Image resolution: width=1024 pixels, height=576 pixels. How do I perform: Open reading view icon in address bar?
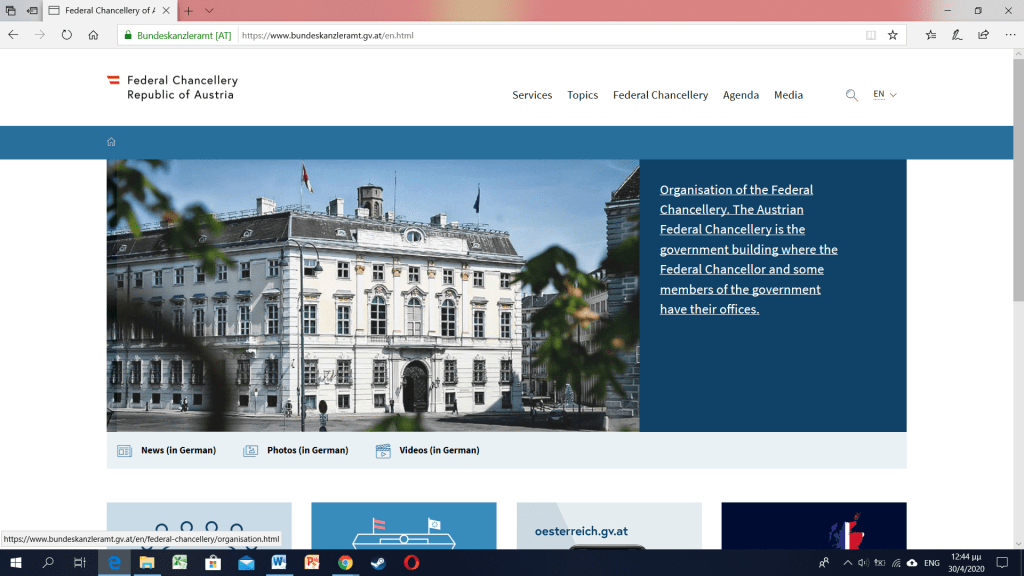871,34
